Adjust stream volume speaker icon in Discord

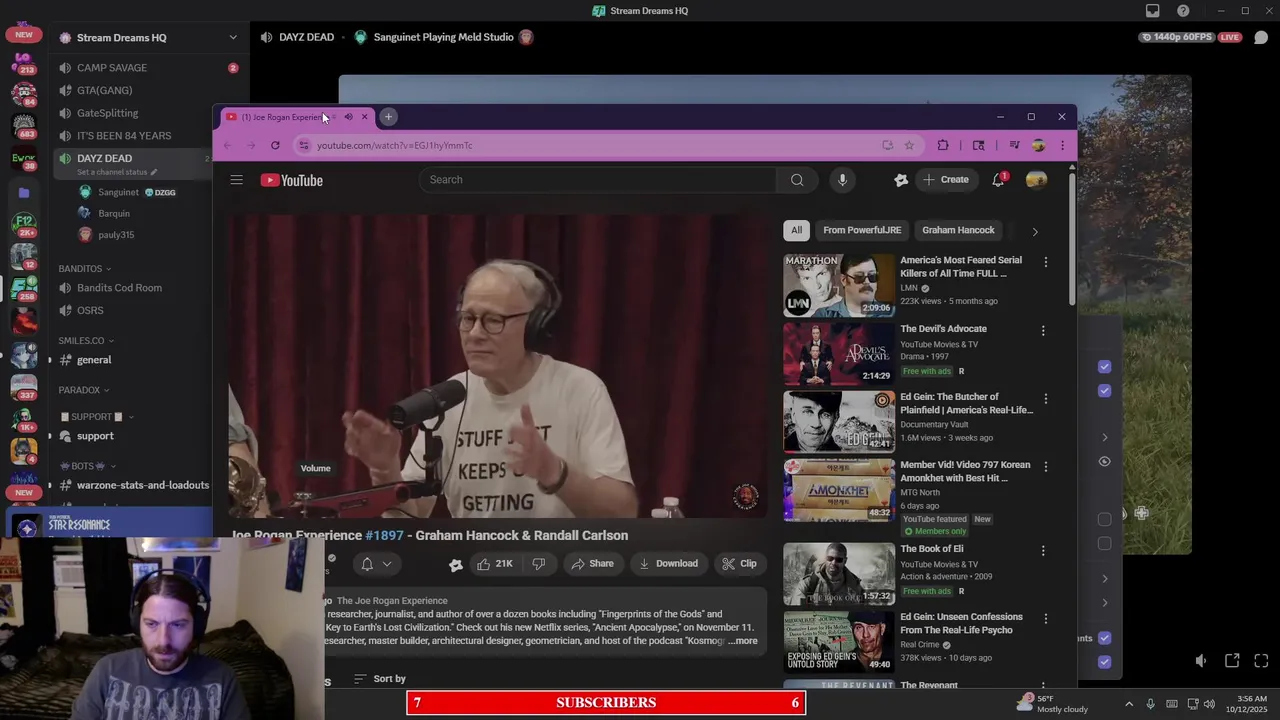pos(1201,661)
